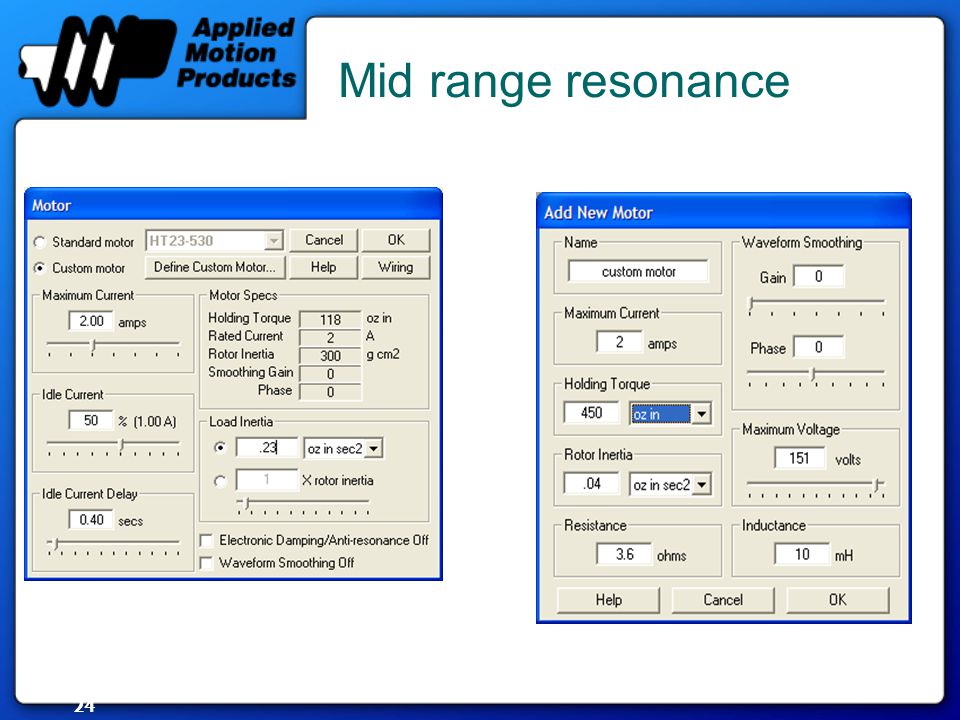Select the Standard motor radio button
The height and width of the screenshot is (720, 960).
[40, 242]
